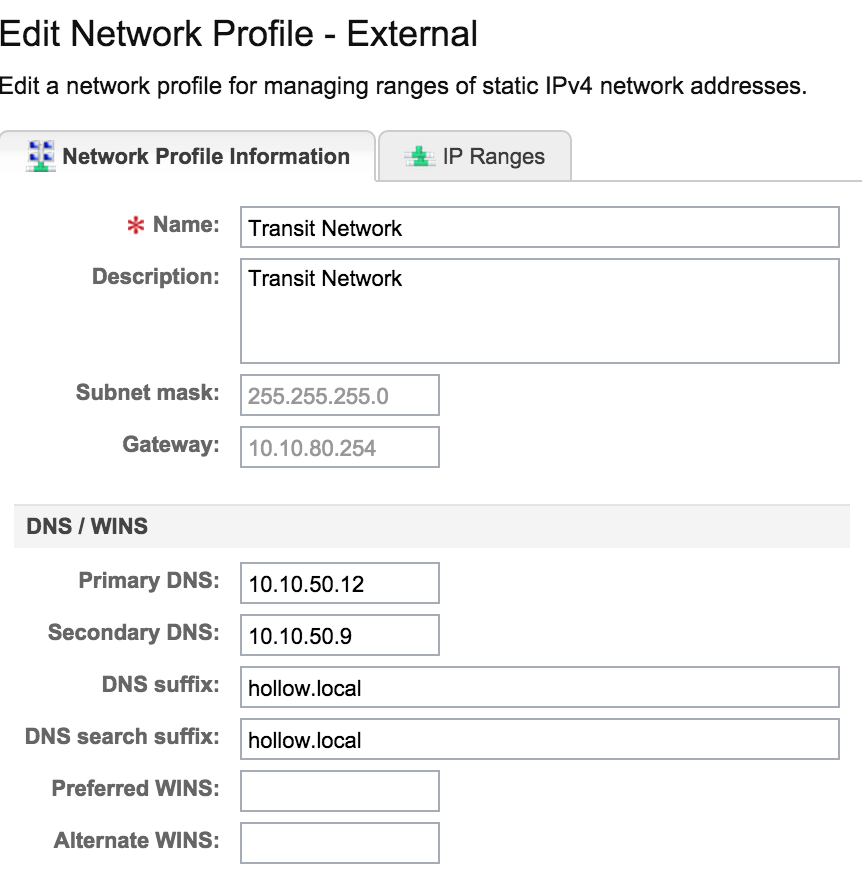
Task: Click the Primary DNS field
Action: (x=338, y=582)
